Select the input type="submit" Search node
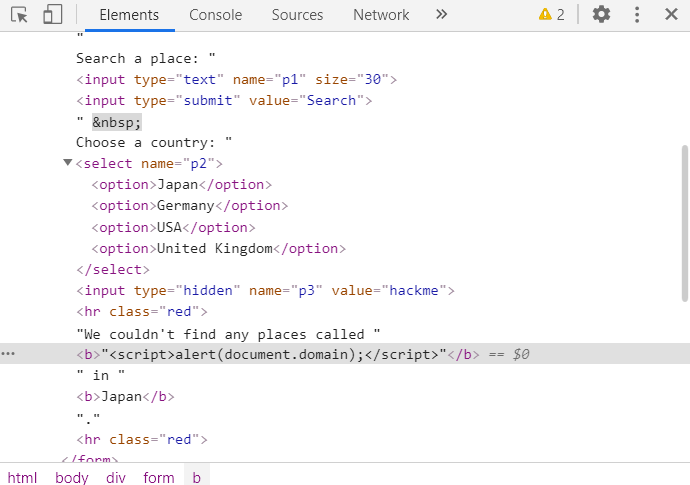The image size is (690, 485). [x=224, y=101]
